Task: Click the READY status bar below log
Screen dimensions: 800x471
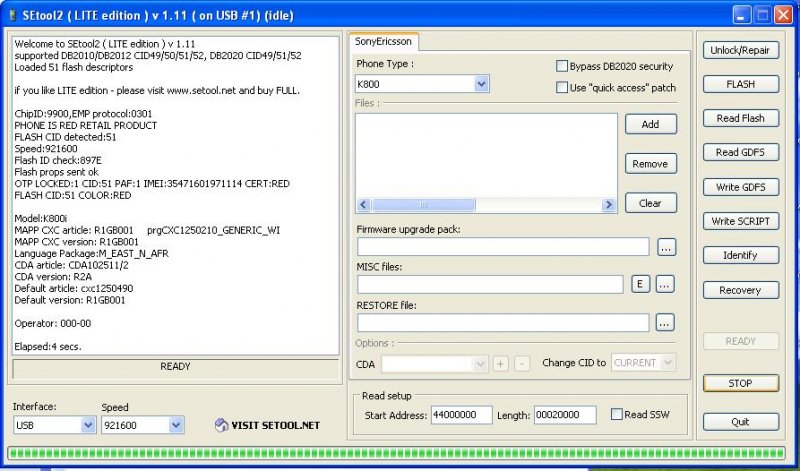Action: [x=175, y=367]
